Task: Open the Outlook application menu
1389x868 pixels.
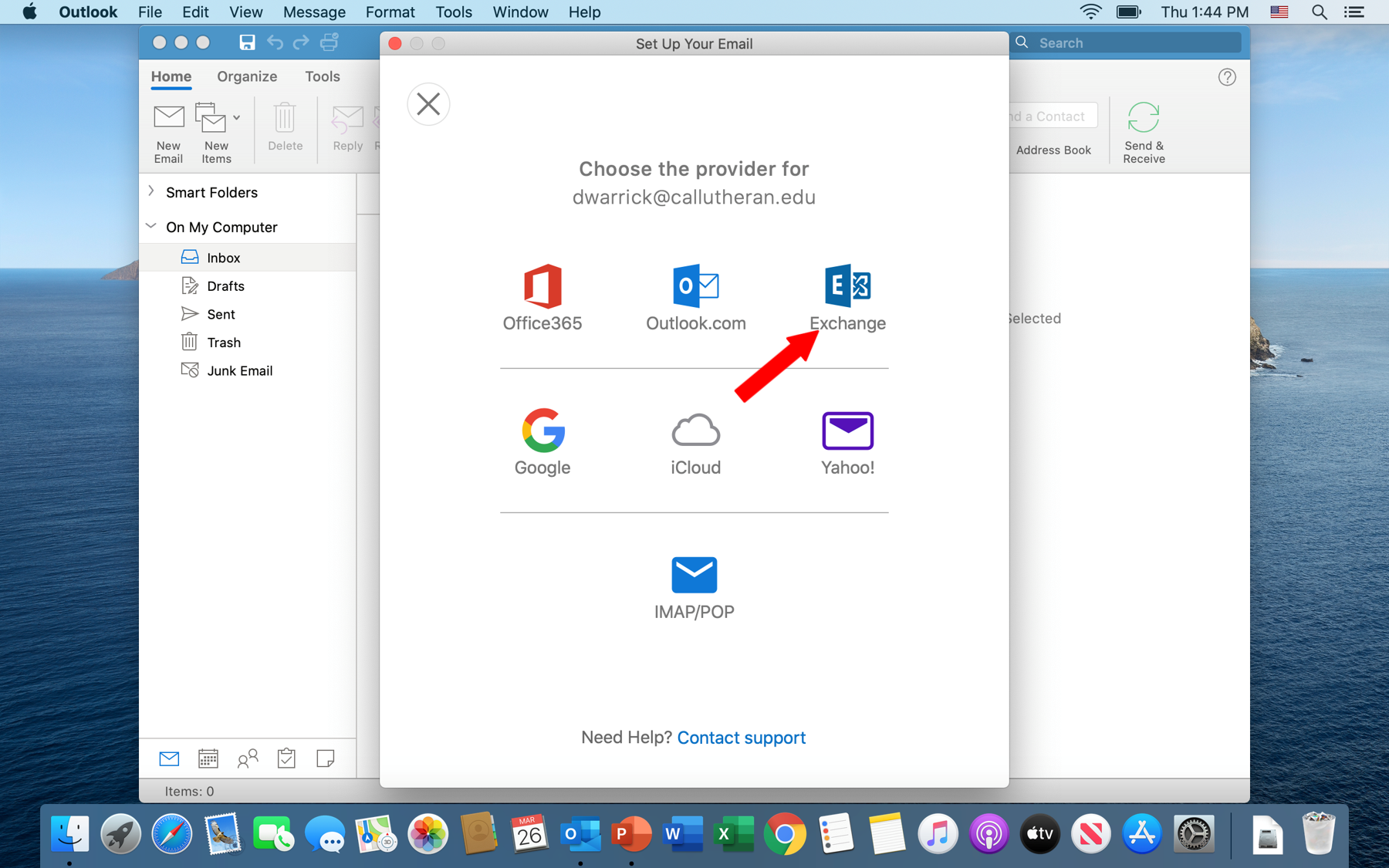Action: [88, 12]
